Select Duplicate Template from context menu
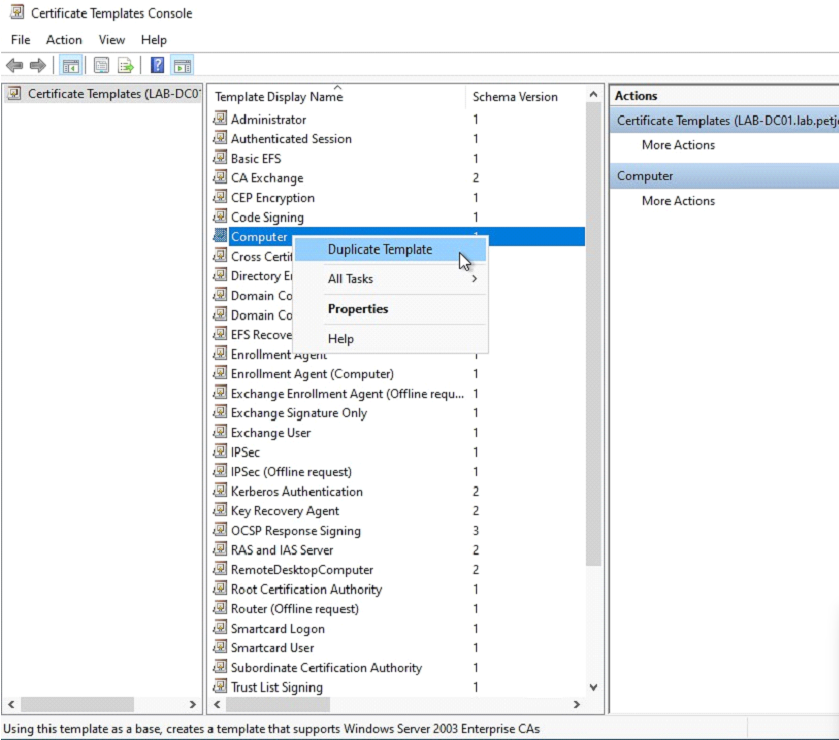This screenshot has height=740, width=839. tap(380, 250)
